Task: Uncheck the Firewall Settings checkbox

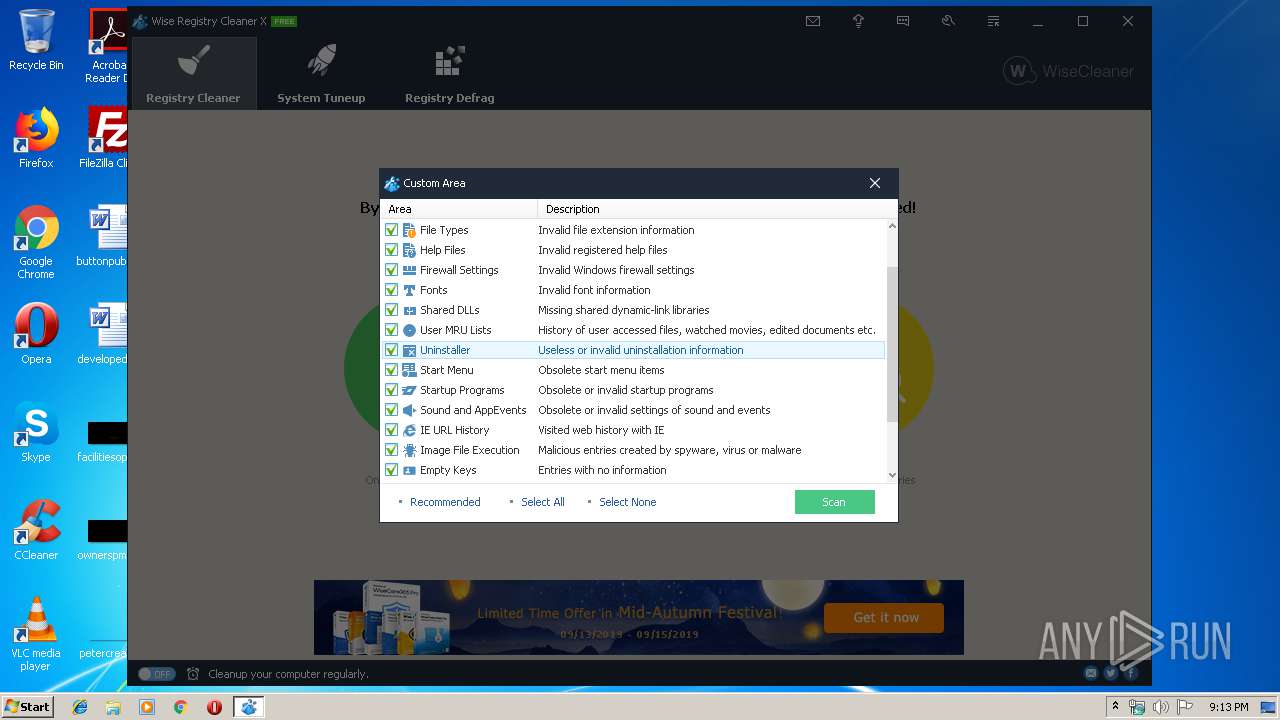Action: 392,270
